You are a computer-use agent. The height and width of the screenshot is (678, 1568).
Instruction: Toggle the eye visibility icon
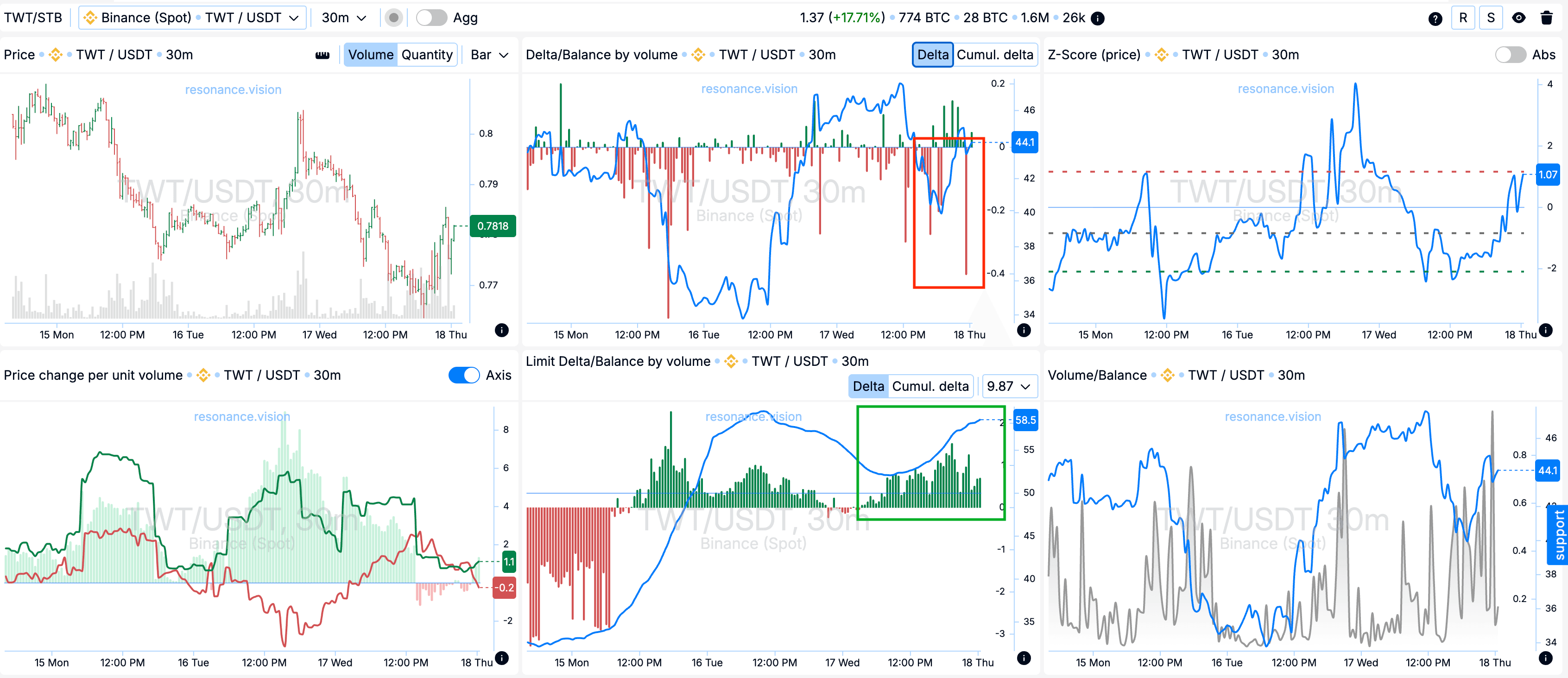(1519, 18)
